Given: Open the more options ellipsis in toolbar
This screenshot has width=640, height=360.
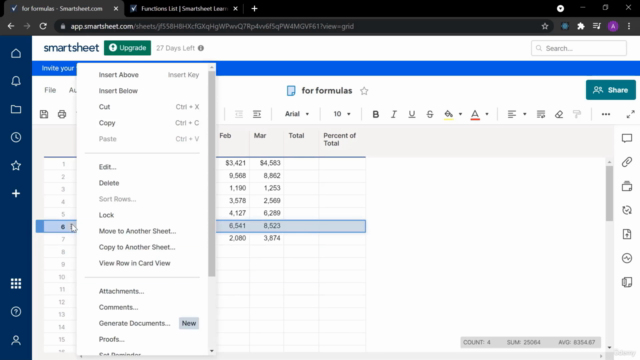Looking at the screenshot, I should (606, 114).
